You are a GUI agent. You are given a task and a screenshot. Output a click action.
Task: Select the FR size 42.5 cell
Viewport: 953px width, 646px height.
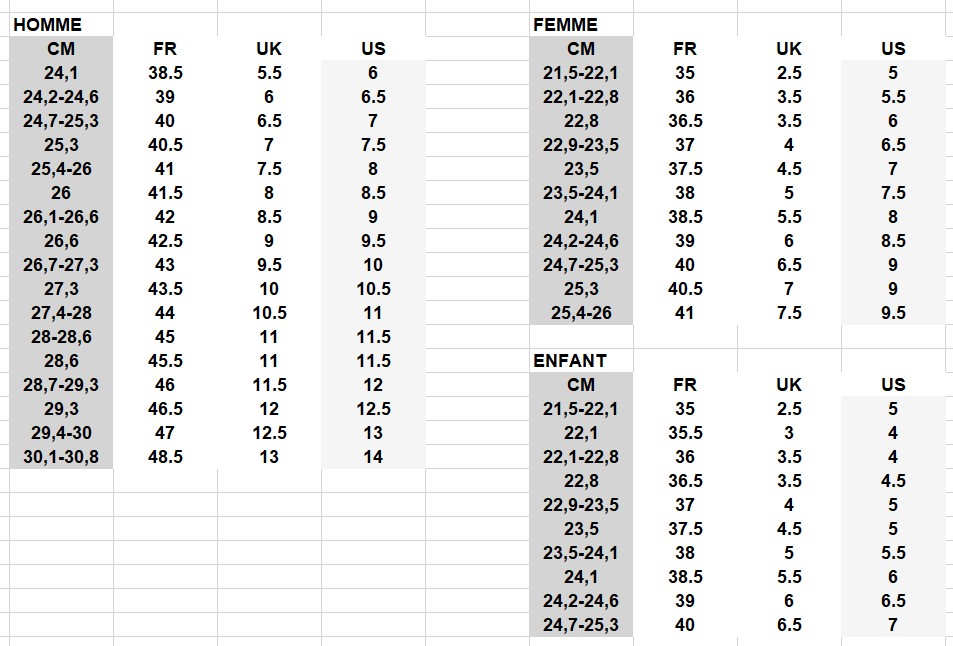(165, 241)
